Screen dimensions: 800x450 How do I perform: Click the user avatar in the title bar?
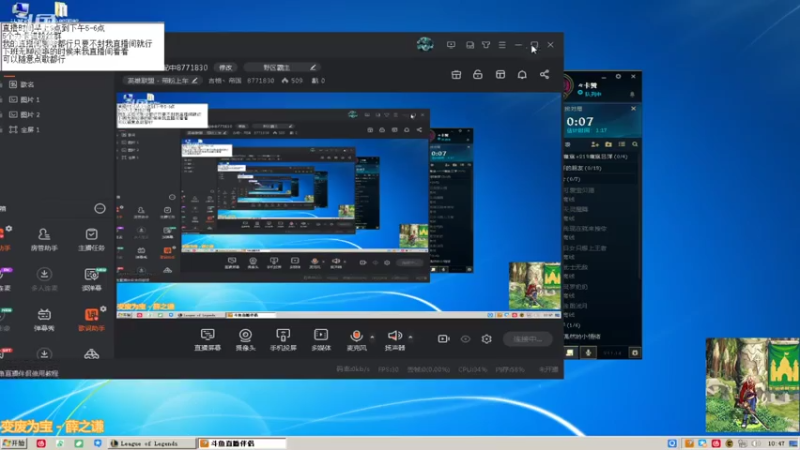425,44
